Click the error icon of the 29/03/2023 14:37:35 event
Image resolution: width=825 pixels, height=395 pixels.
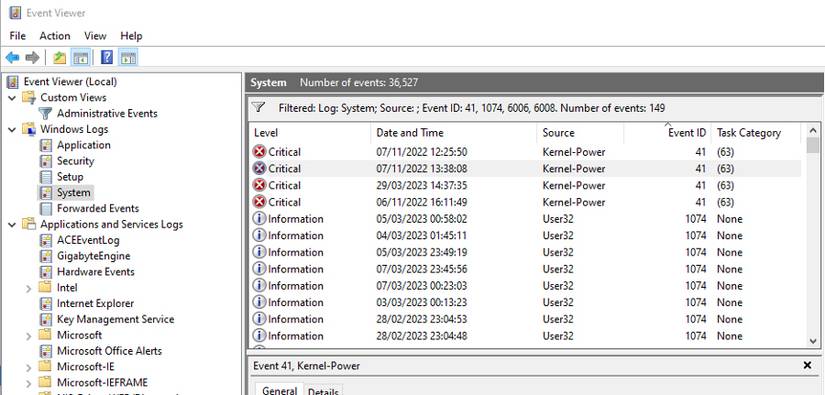pos(259,186)
